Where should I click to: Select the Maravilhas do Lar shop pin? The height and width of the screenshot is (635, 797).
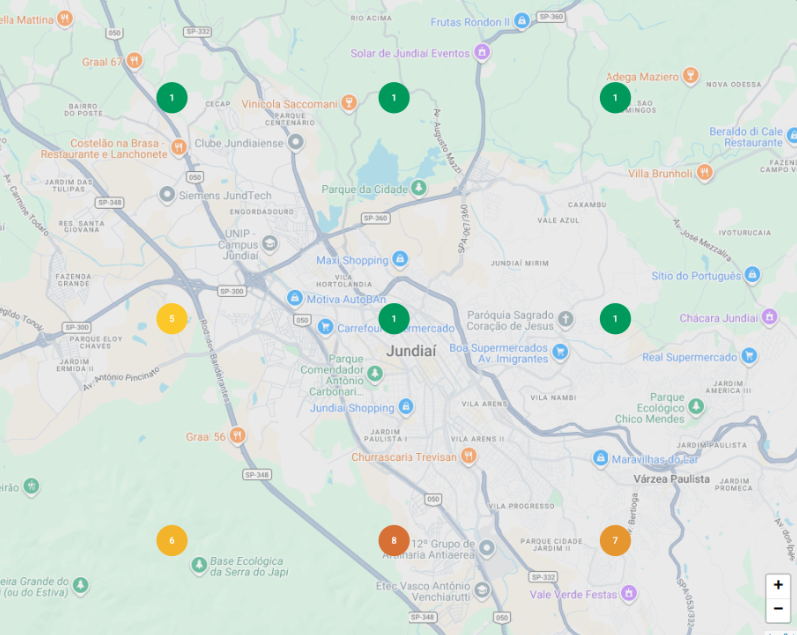pyautogui.click(x=600, y=459)
